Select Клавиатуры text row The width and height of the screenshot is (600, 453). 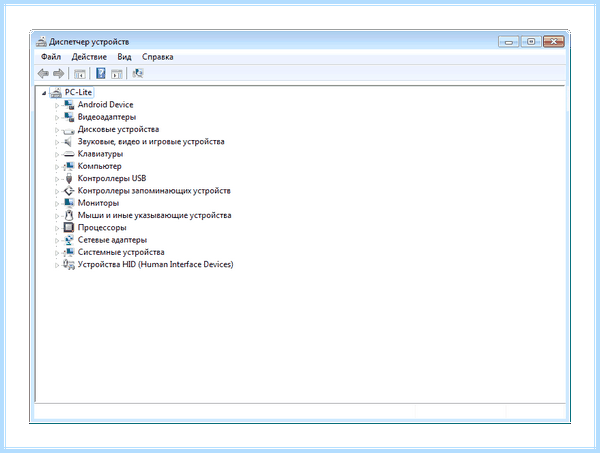[100, 154]
